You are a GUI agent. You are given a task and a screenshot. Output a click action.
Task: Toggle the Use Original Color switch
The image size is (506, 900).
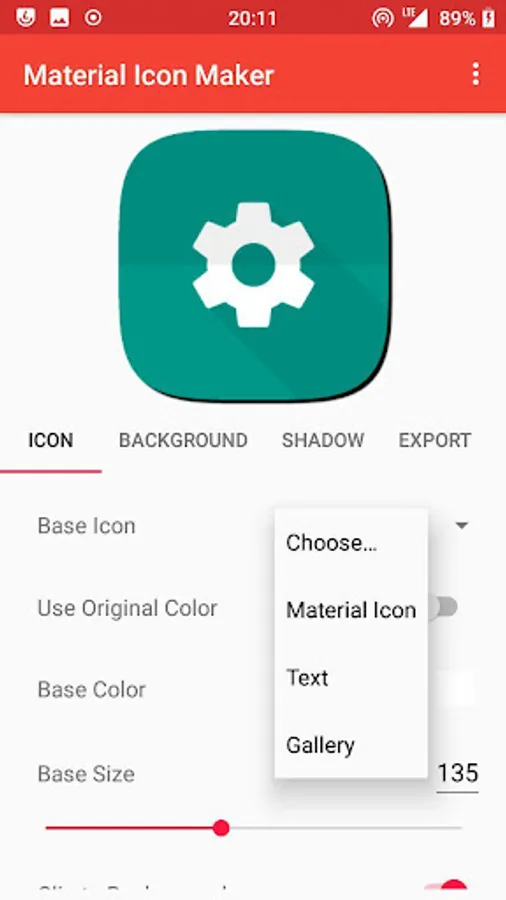[445, 607]
